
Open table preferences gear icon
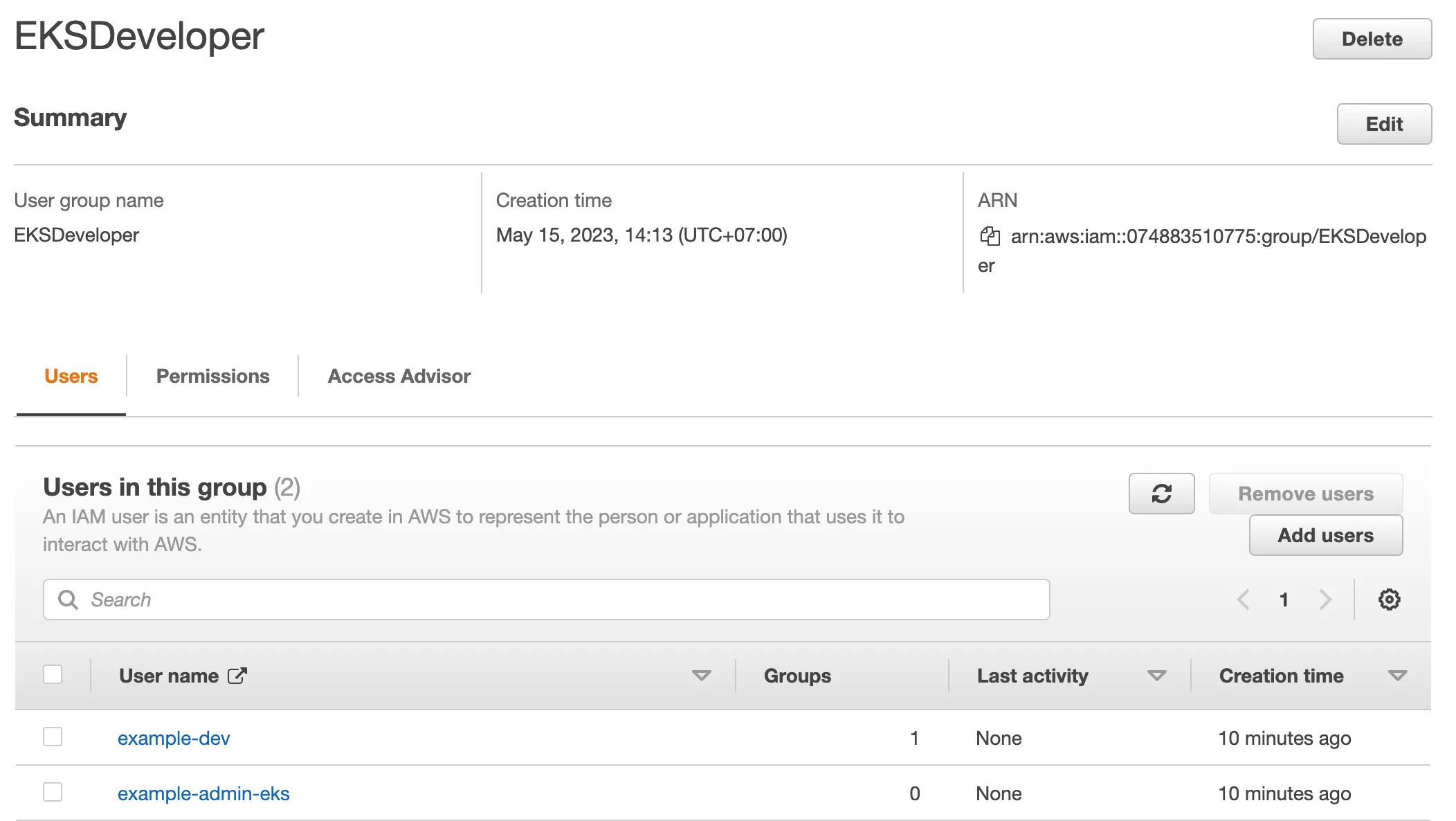point(1389,599)
